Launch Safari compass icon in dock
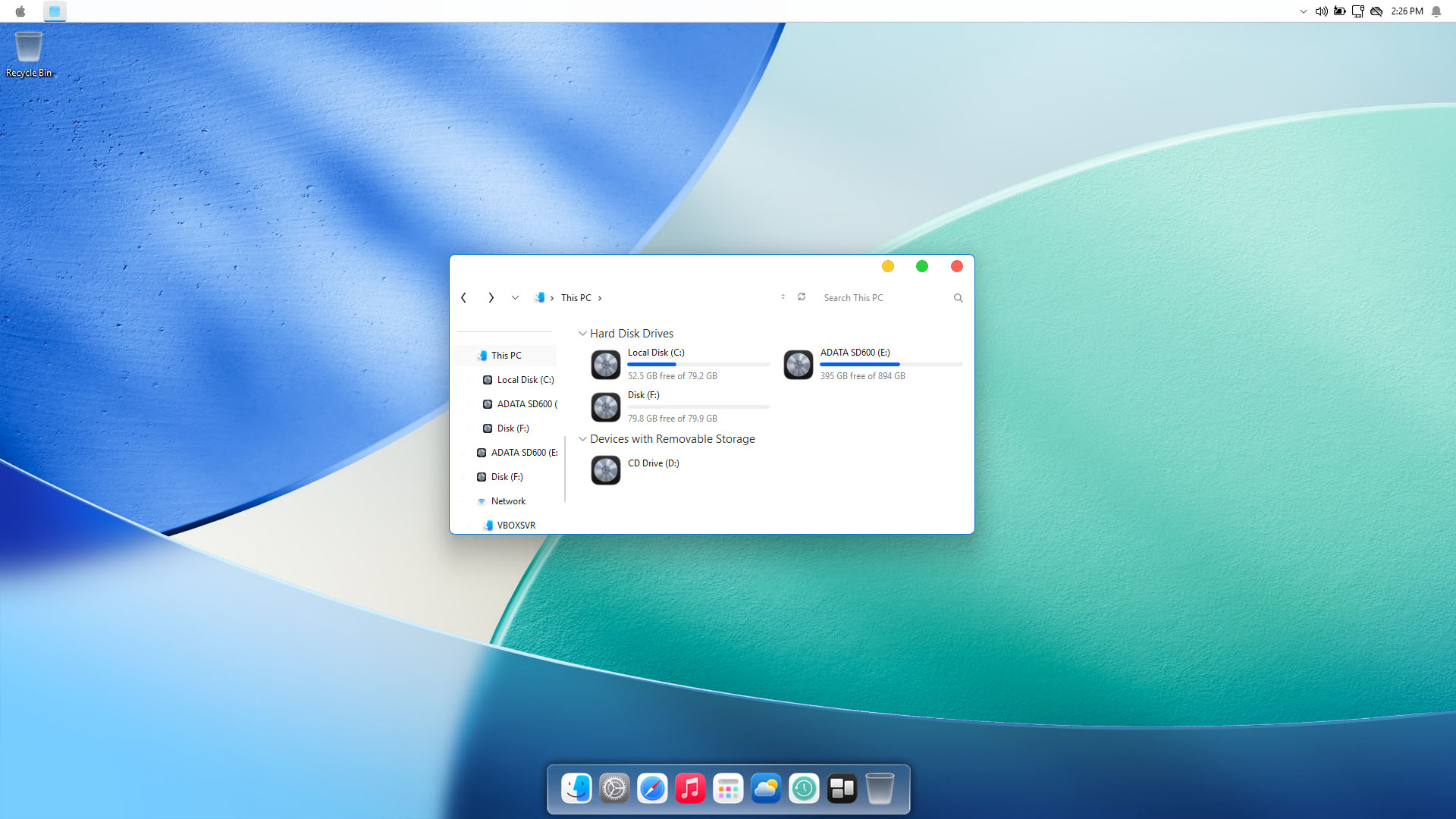Image resolution: width=1456 pixels, height=819 pixels. point(652,789)
